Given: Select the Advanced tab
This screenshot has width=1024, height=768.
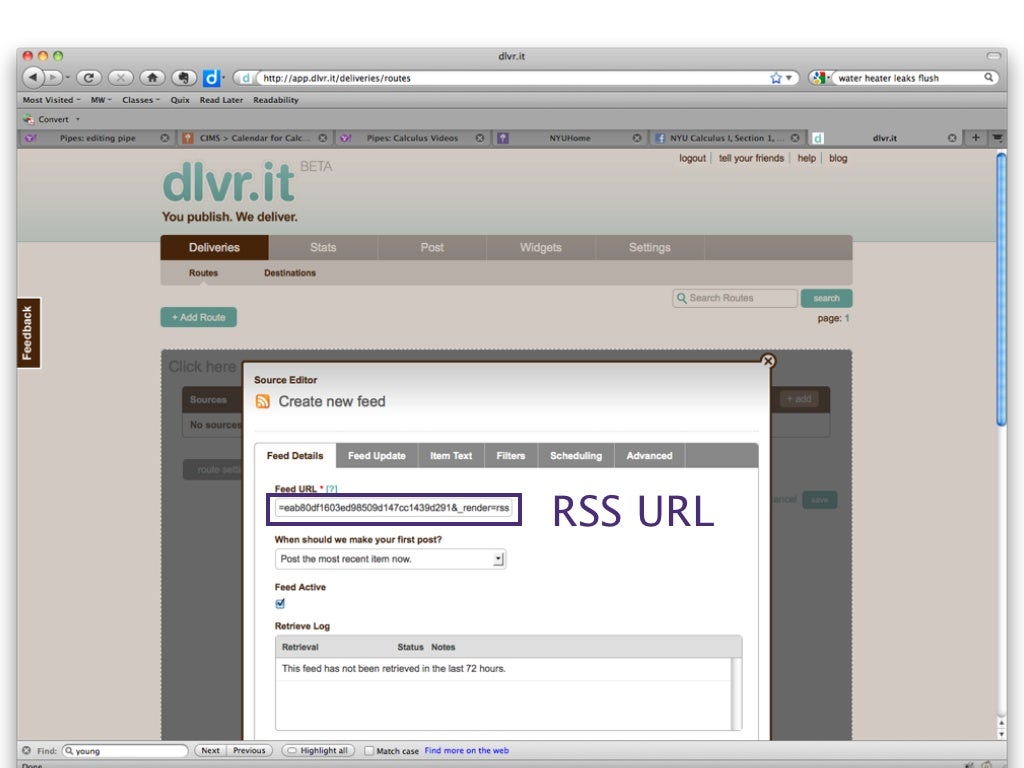Looking at the screenshot, I should [649, 456].
